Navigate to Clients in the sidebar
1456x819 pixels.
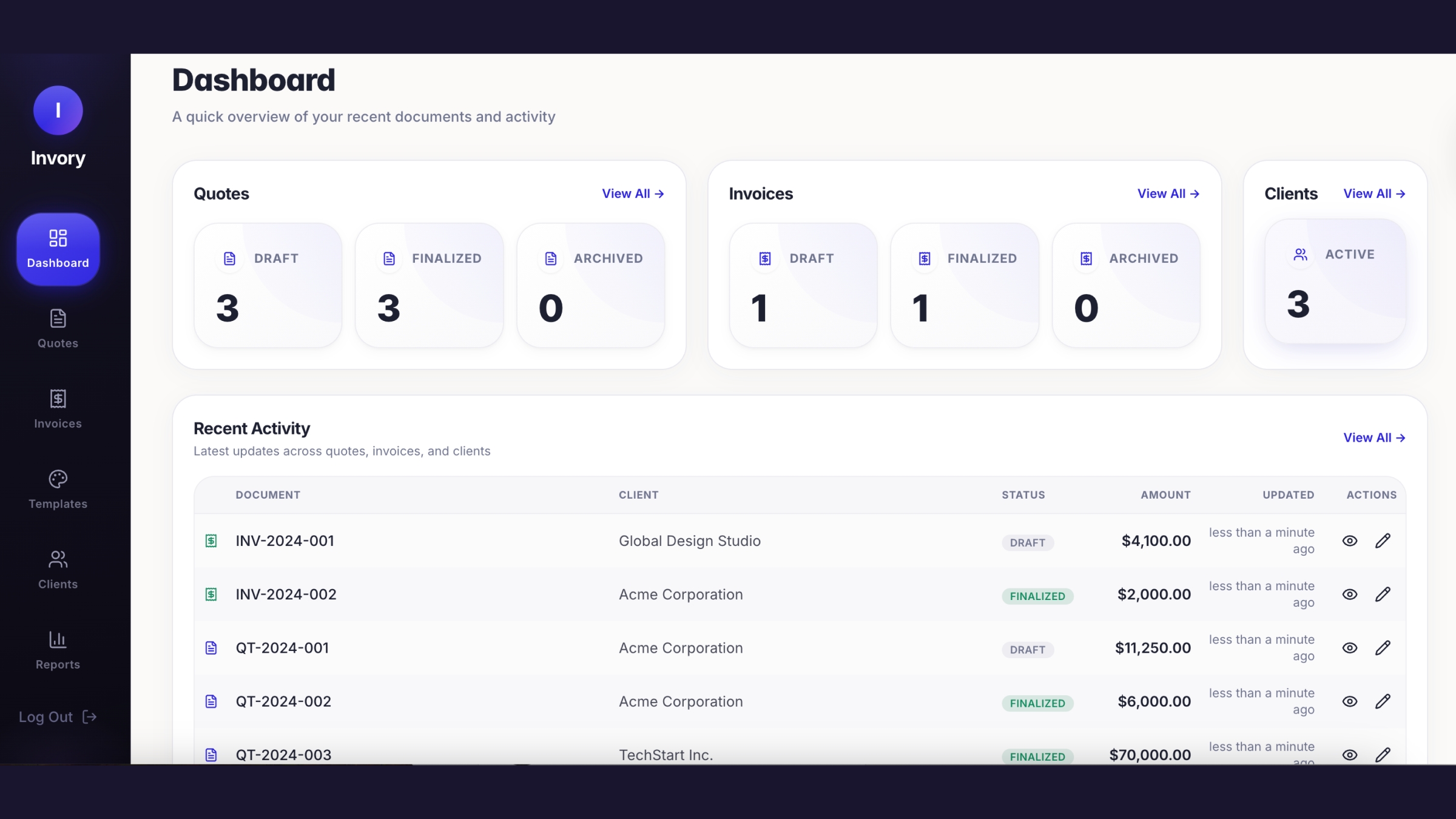coord(58,570)
